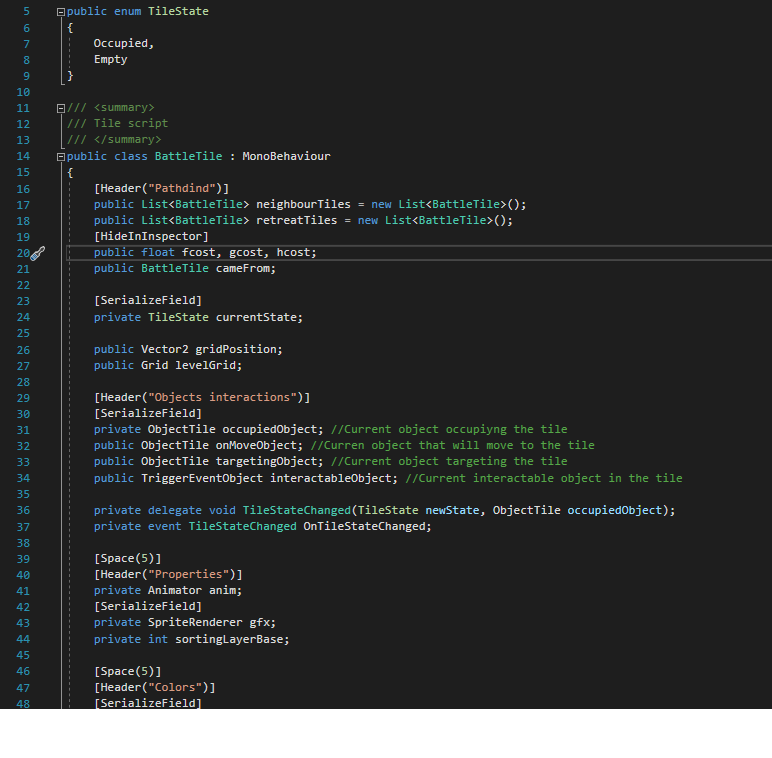This screenshot has height=758, width=772.
Task: Click line number 24 in the margin
Action: (23, 317)
